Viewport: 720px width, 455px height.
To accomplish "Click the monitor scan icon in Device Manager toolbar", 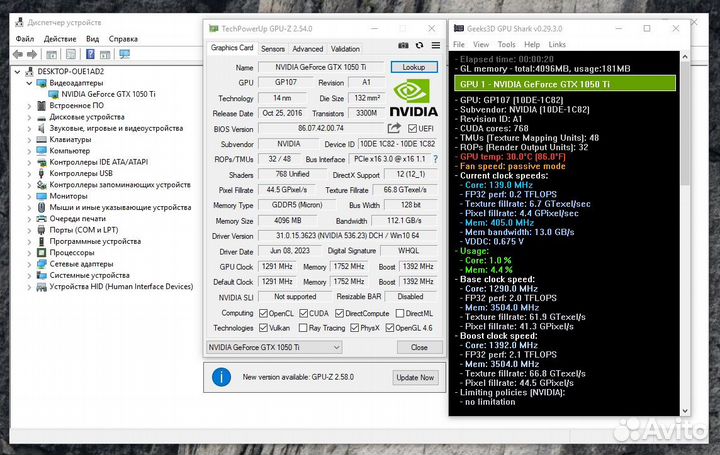I will 124,54.
